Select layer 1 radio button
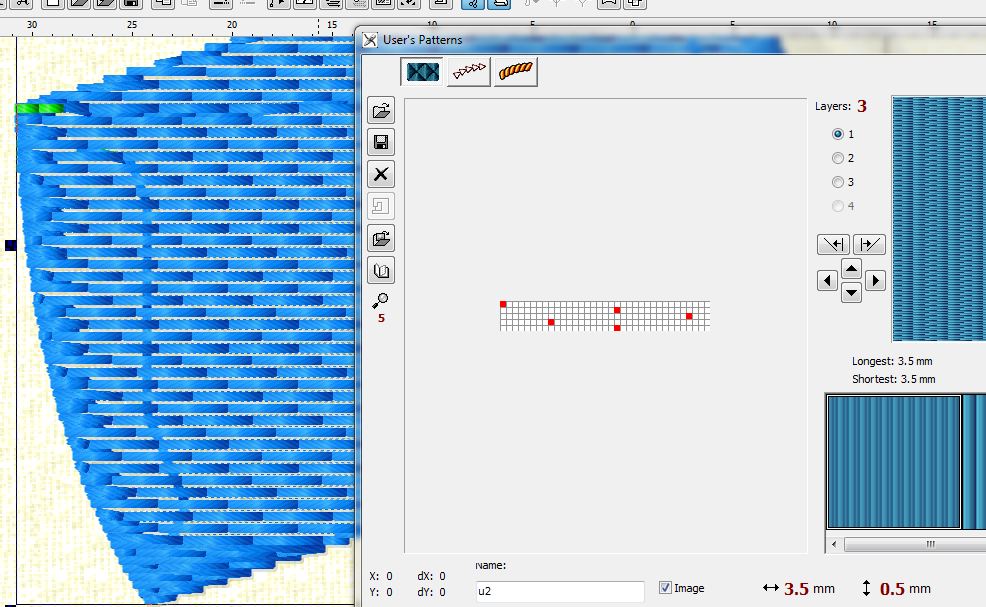The height and width of the screenshot is (607, 986). 838,134
